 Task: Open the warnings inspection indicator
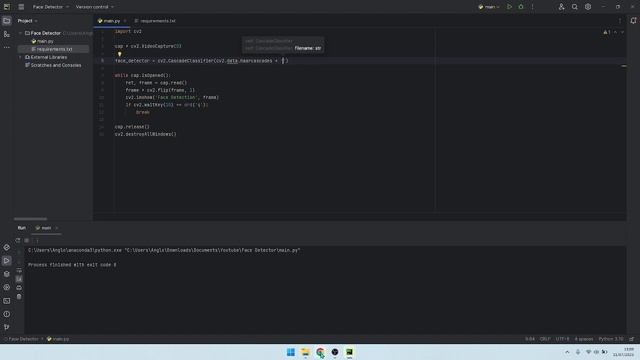[x=607, y=32]
